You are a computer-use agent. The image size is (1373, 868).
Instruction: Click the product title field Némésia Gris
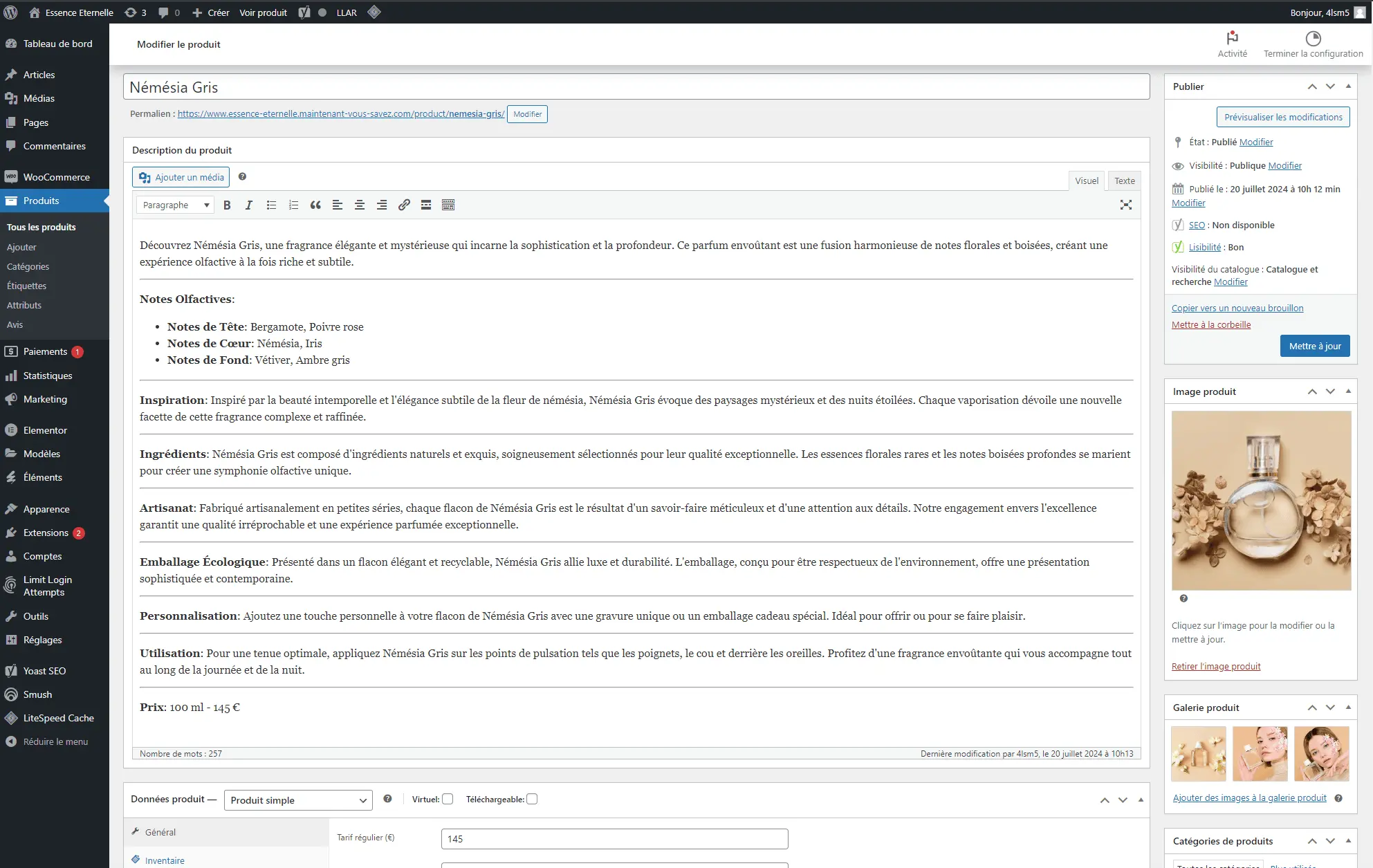tap(636, 87)
